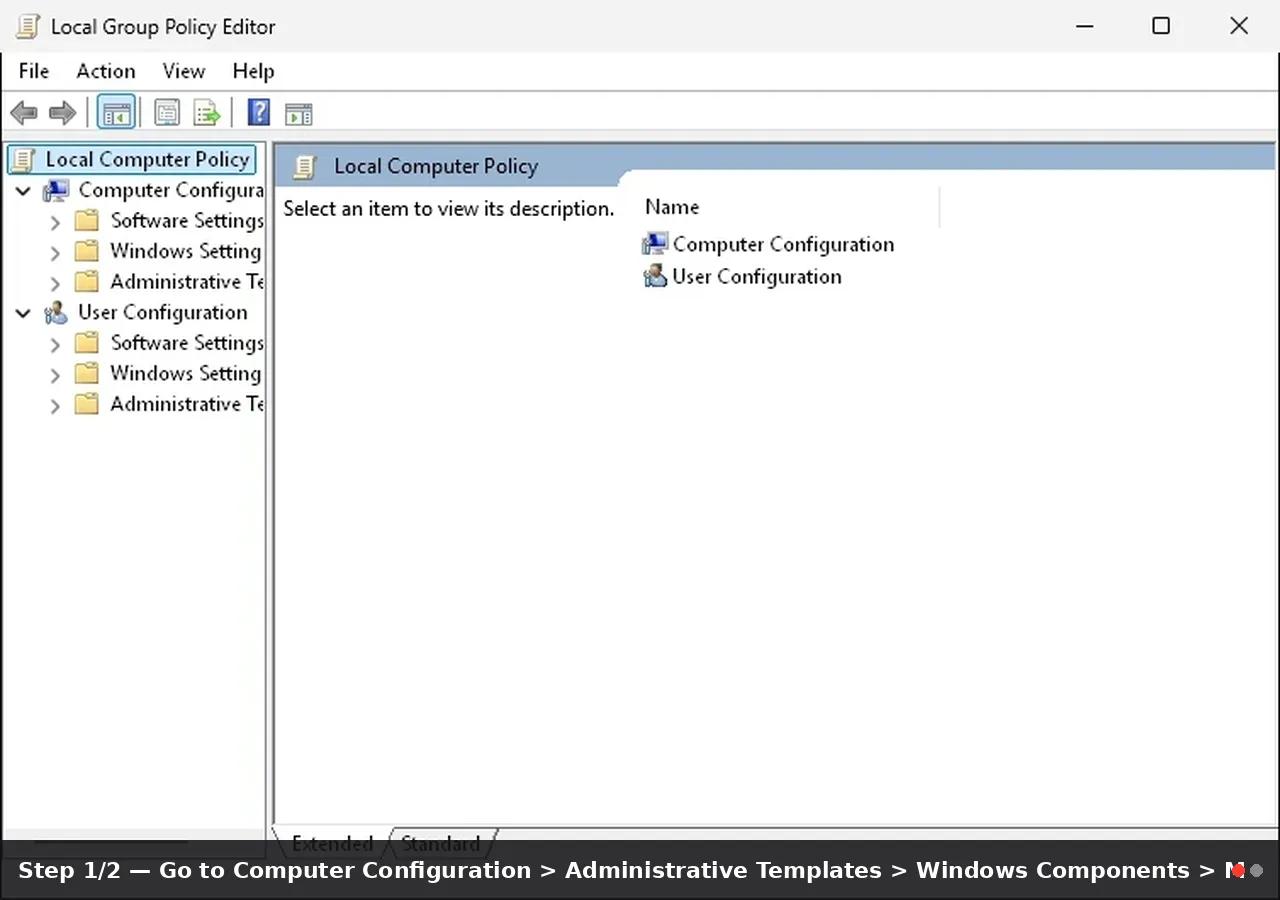This screenshot has height=900, width=1280.
Task: Expand Administrative Templates under Computer Configuration
Action: 55,283
